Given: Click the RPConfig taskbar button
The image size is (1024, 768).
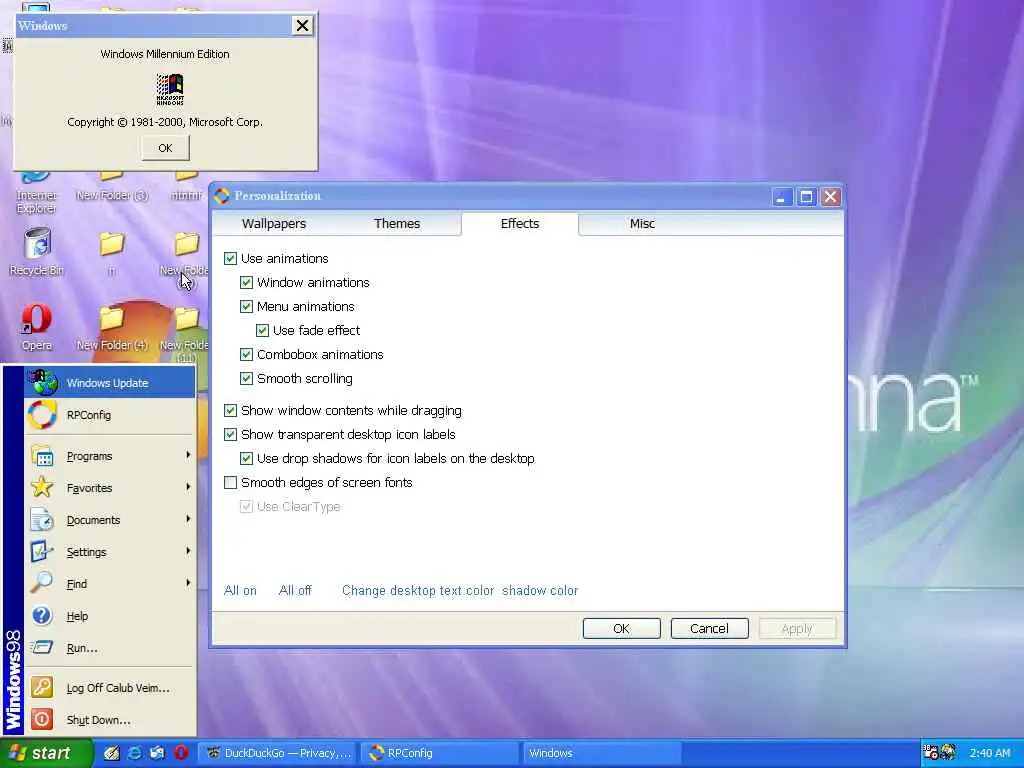Looking at the screenshot, I should click(x=440, y=753).
